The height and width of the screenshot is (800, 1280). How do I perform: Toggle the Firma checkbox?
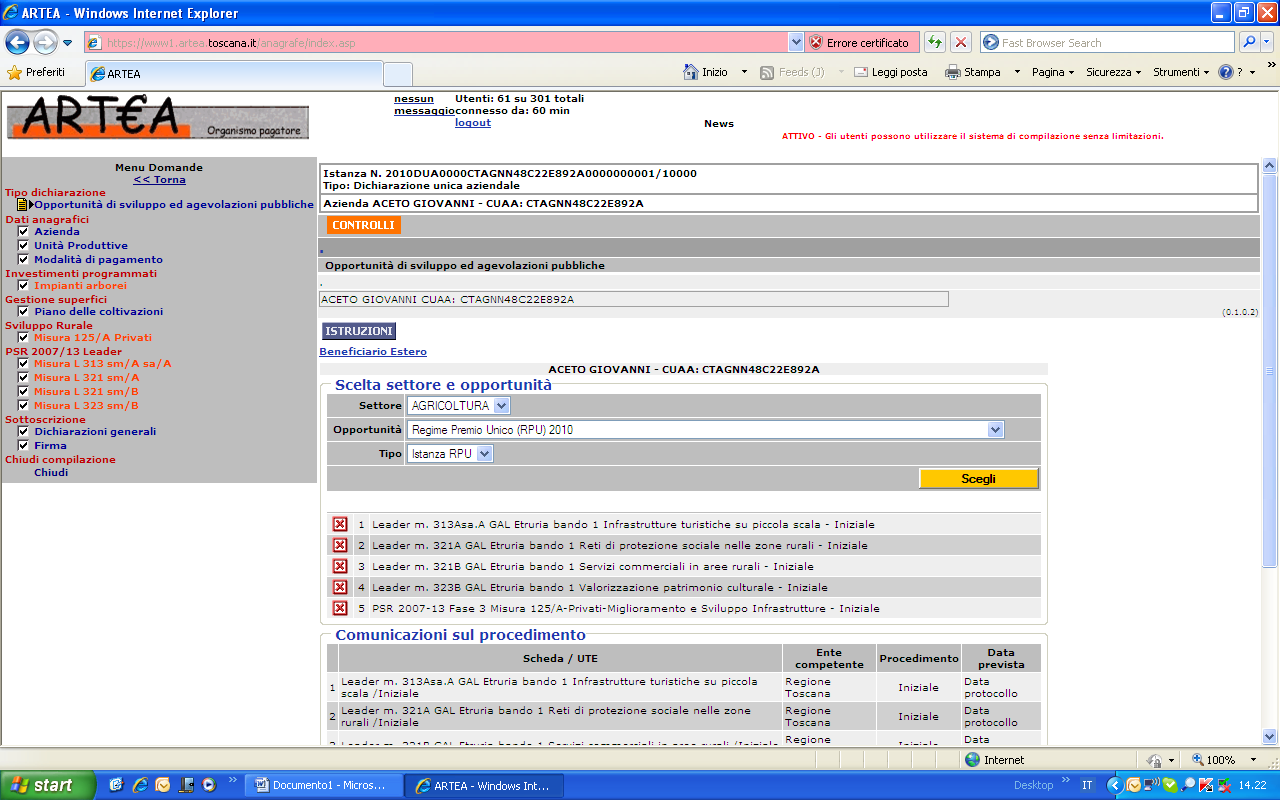pyautogui.click(x=23, y=445)
